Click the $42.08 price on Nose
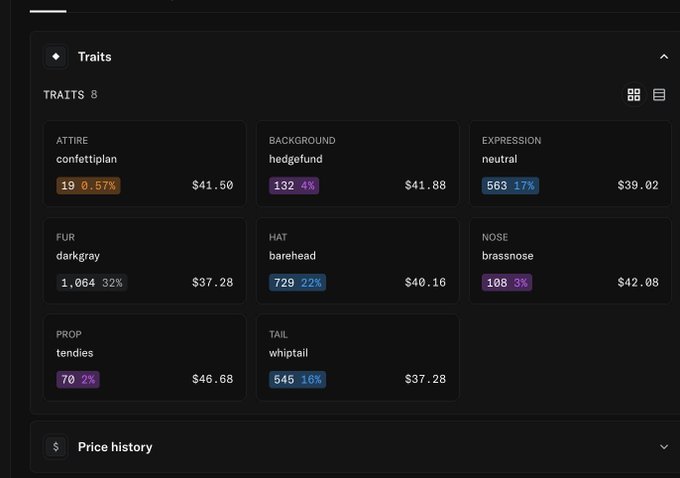The image size is (680, 478). click(638, 282)
